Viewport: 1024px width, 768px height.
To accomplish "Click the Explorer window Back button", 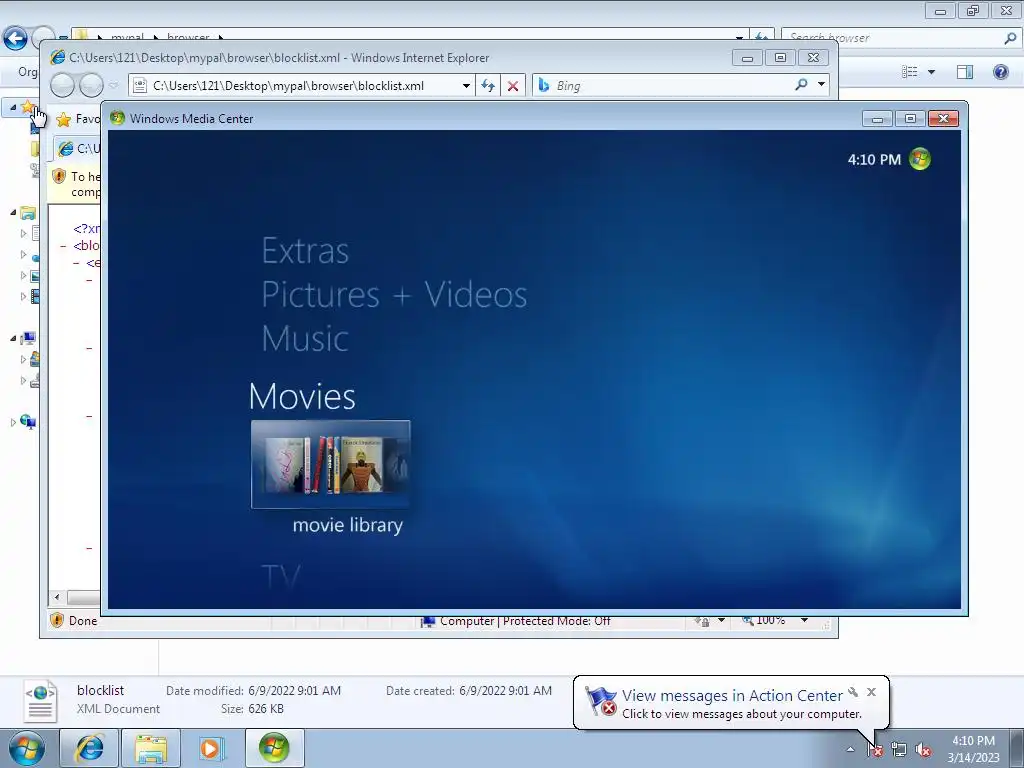I will tap(15, 38).
